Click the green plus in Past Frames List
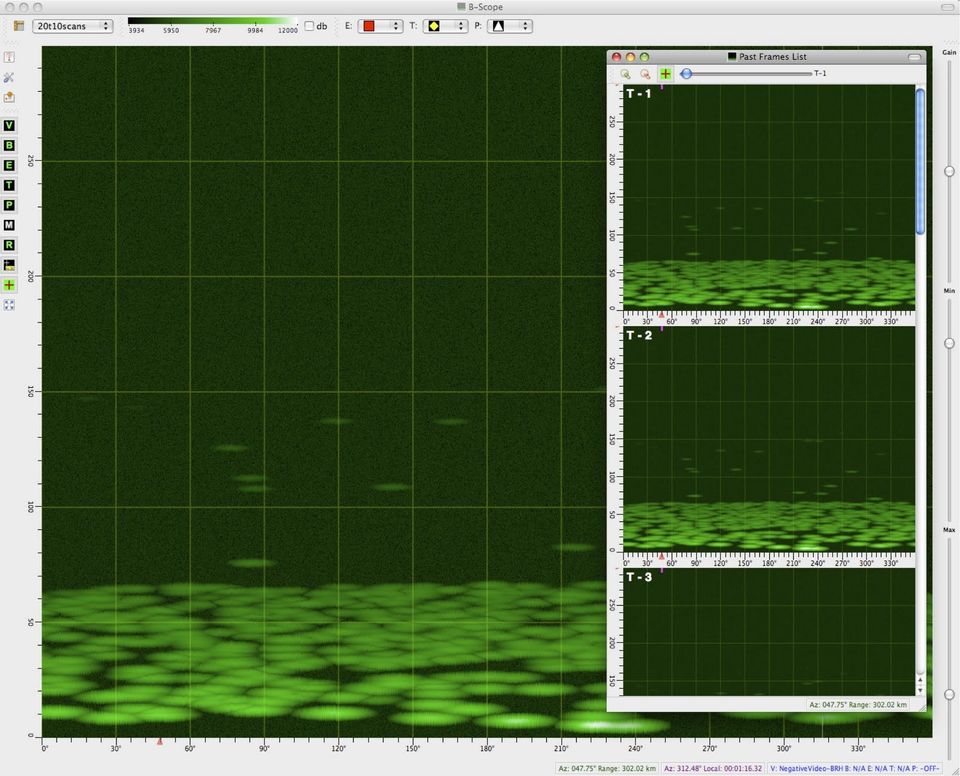Screen dimensions: 960x776 (665, 73)
